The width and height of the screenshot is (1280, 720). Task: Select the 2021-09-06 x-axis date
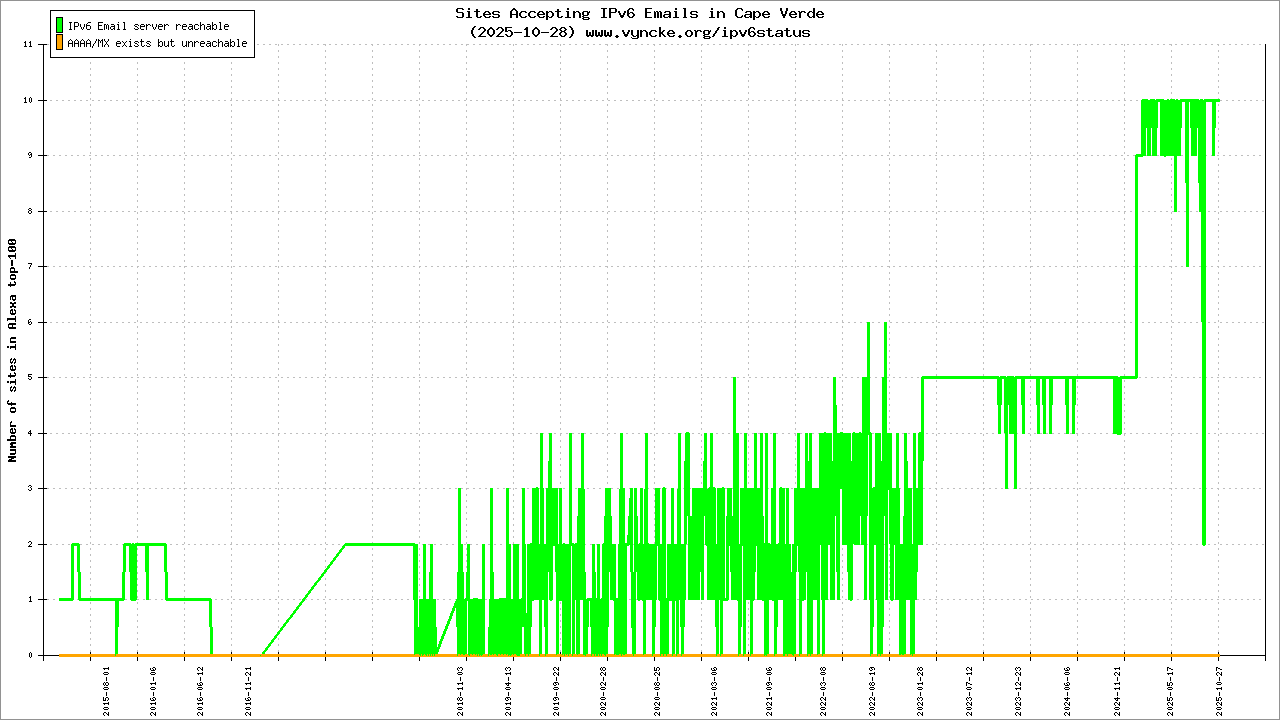tap(769, 691)
